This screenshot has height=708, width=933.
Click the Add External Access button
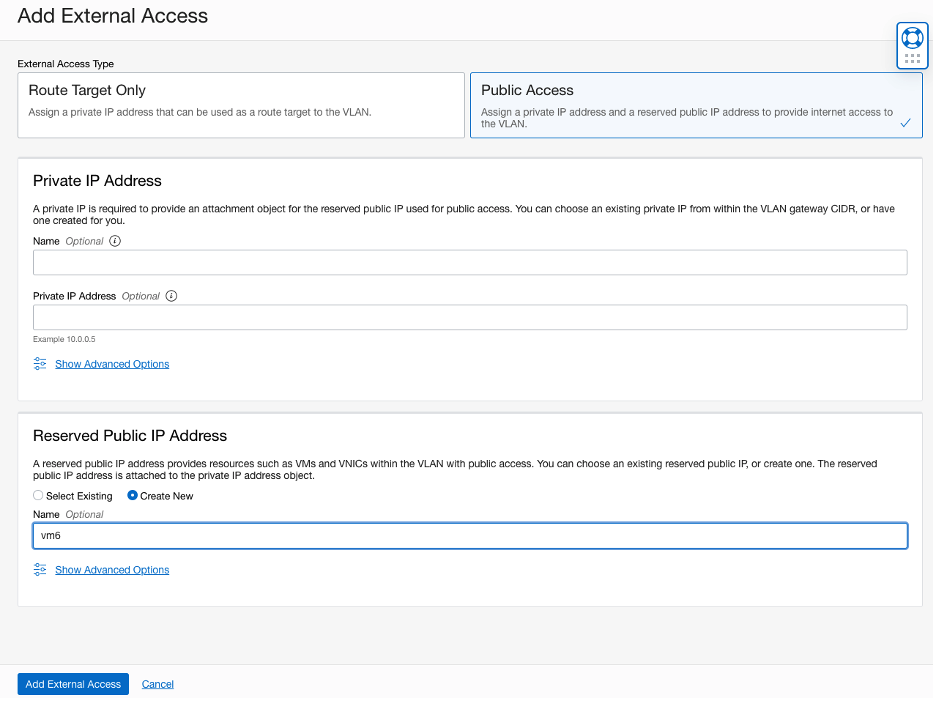tap(72, 684)
